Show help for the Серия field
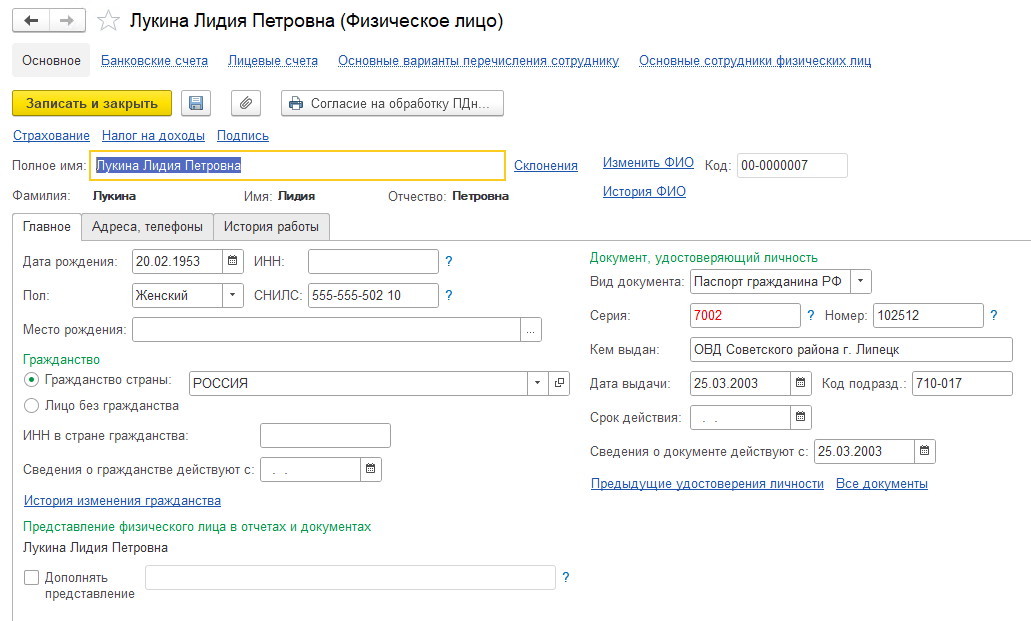The width and height of the screenshot is (1031, 621). 811,315
